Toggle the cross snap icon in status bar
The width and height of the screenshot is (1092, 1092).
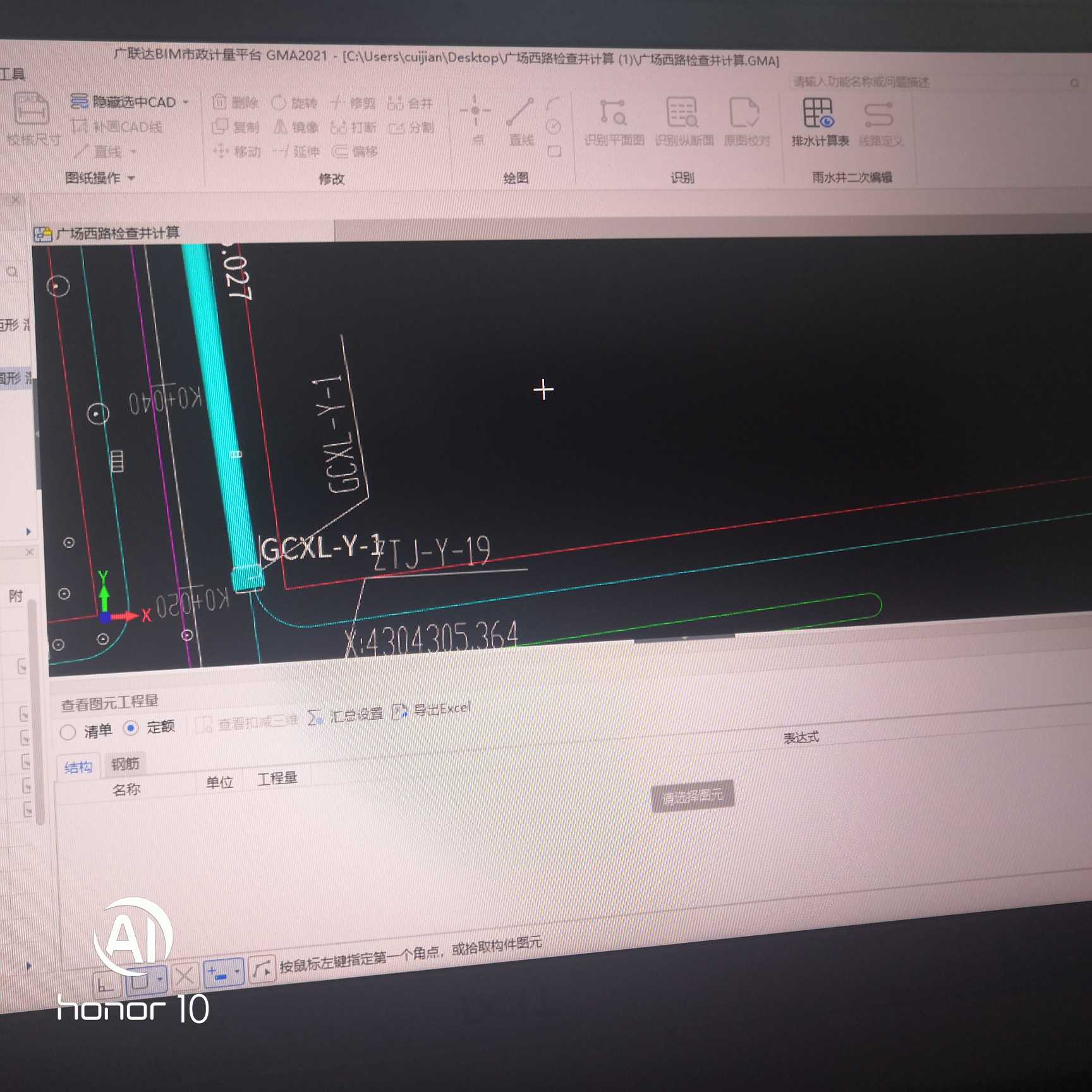(x=185, y=977)
